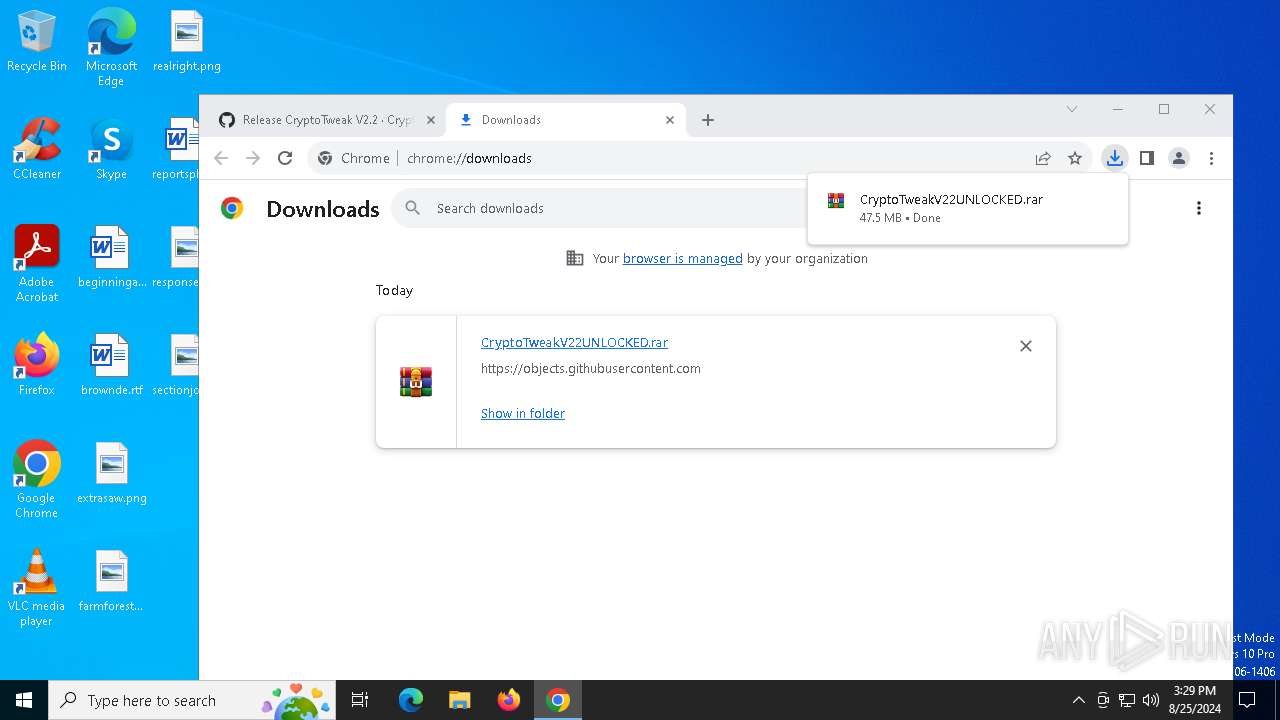The width and height of the screenshot is (1280, 720).
Task: Bookmark this page with star icon
Action: coord(1075,158)
